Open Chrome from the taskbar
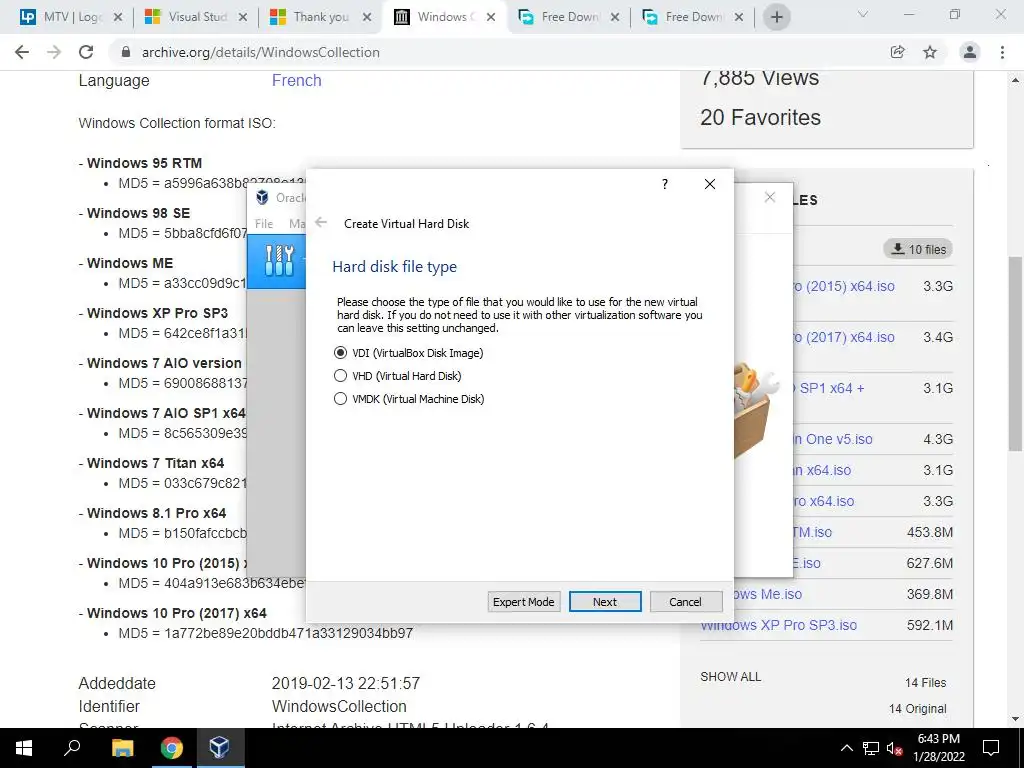Image resolution: width=1024 pixels, height=768 pixels. 172,748
